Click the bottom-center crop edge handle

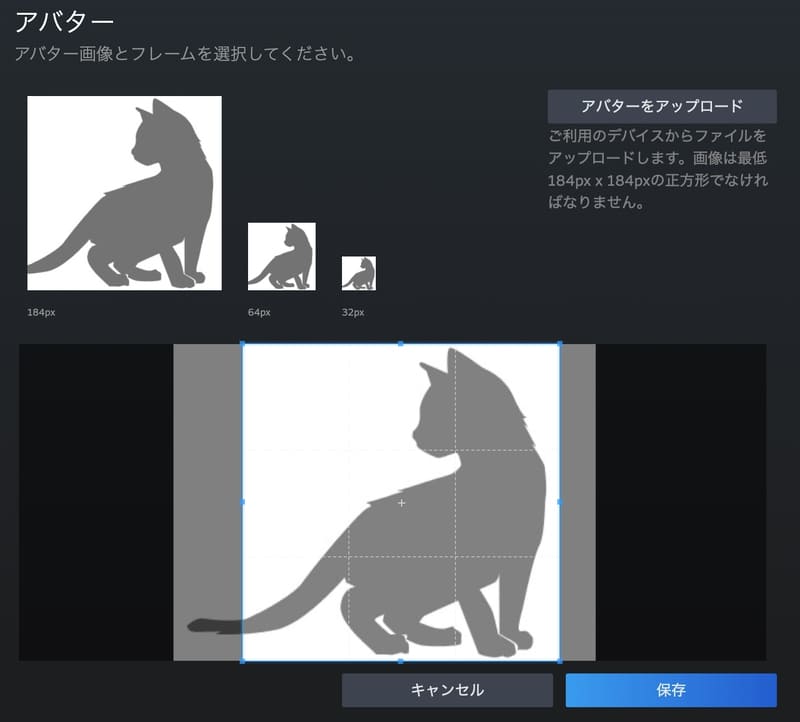[401, 660]
